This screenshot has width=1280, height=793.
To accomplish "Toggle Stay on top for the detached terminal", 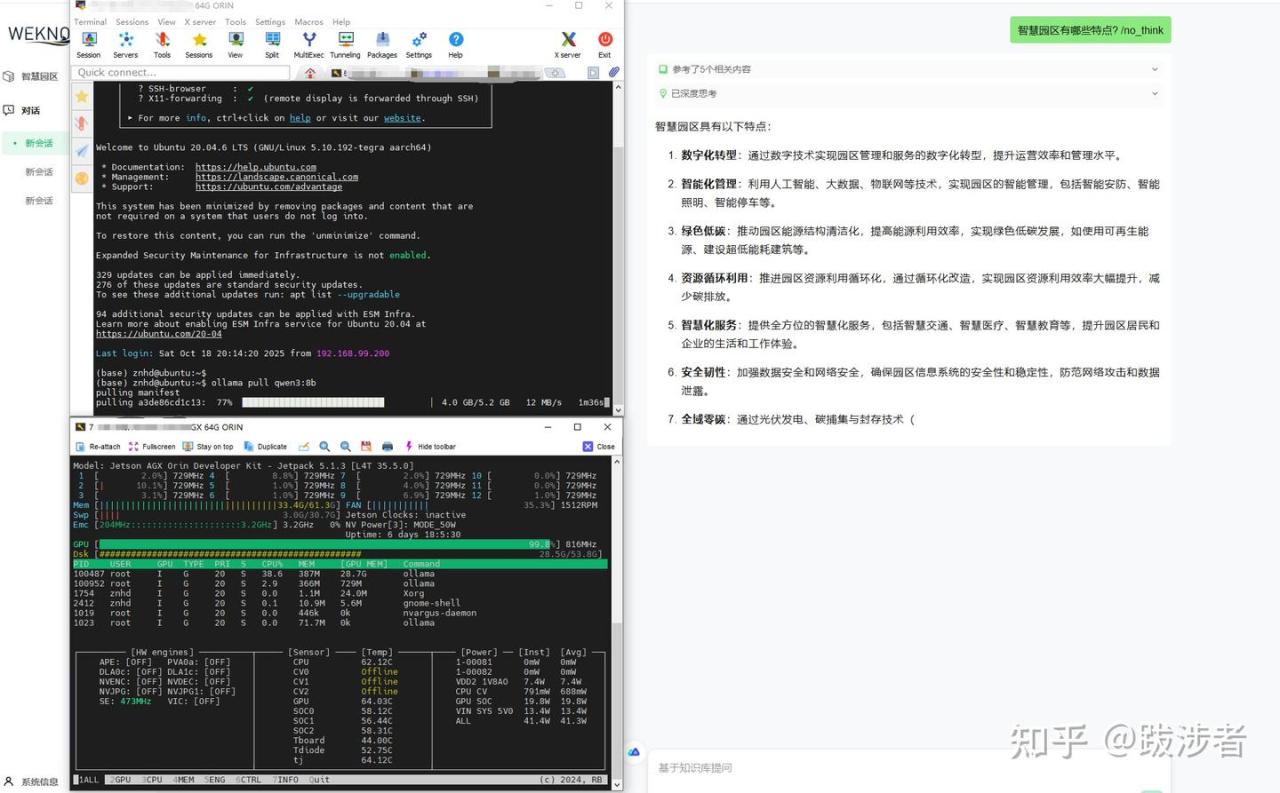I will [208, 447].
